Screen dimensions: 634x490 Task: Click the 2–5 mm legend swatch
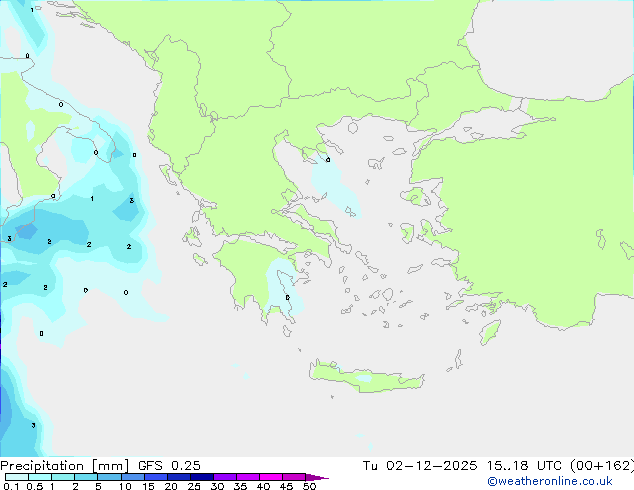coord(86,477)
